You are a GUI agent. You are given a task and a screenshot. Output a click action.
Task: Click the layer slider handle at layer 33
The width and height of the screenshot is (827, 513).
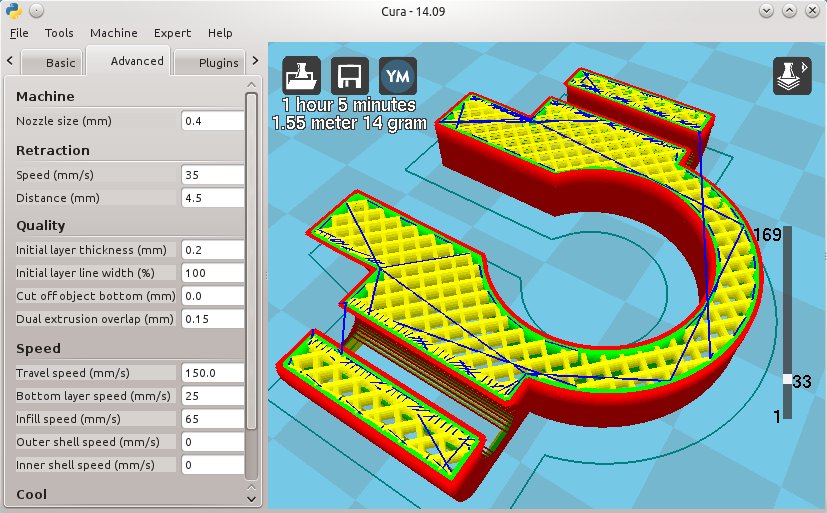pos(788,380)
